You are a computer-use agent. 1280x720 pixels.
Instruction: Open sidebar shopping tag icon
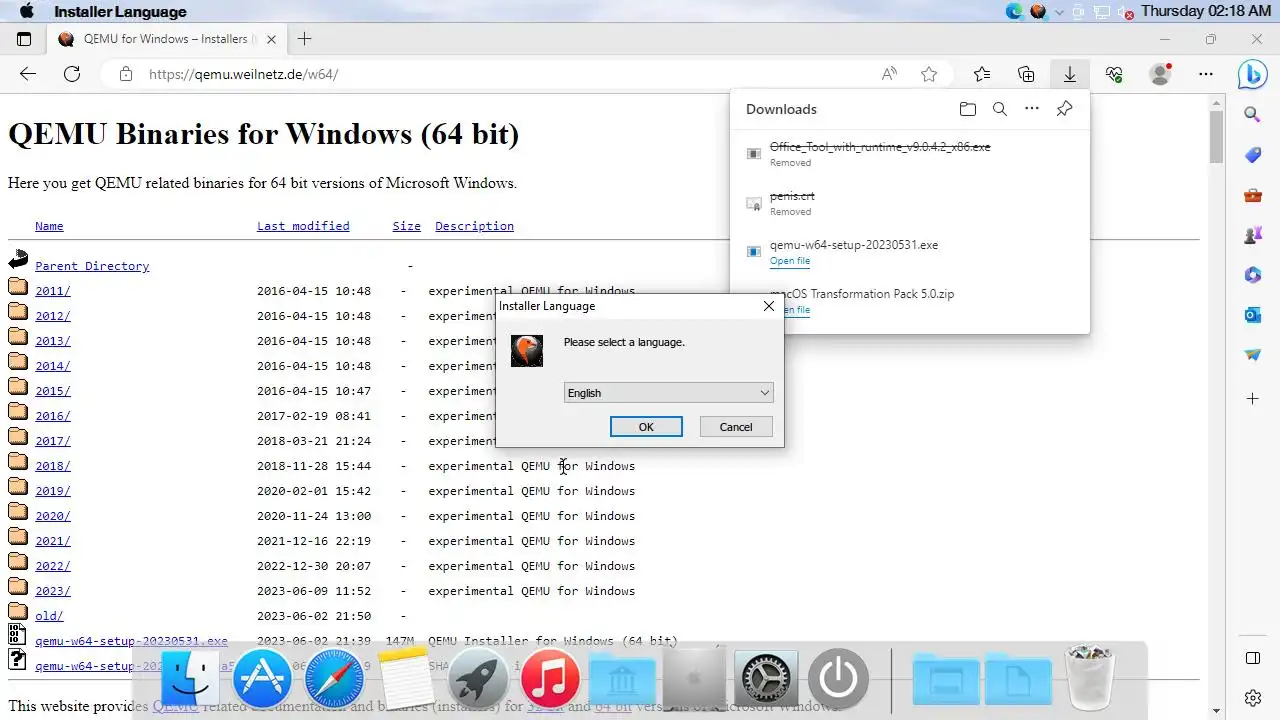(1252, 155)
